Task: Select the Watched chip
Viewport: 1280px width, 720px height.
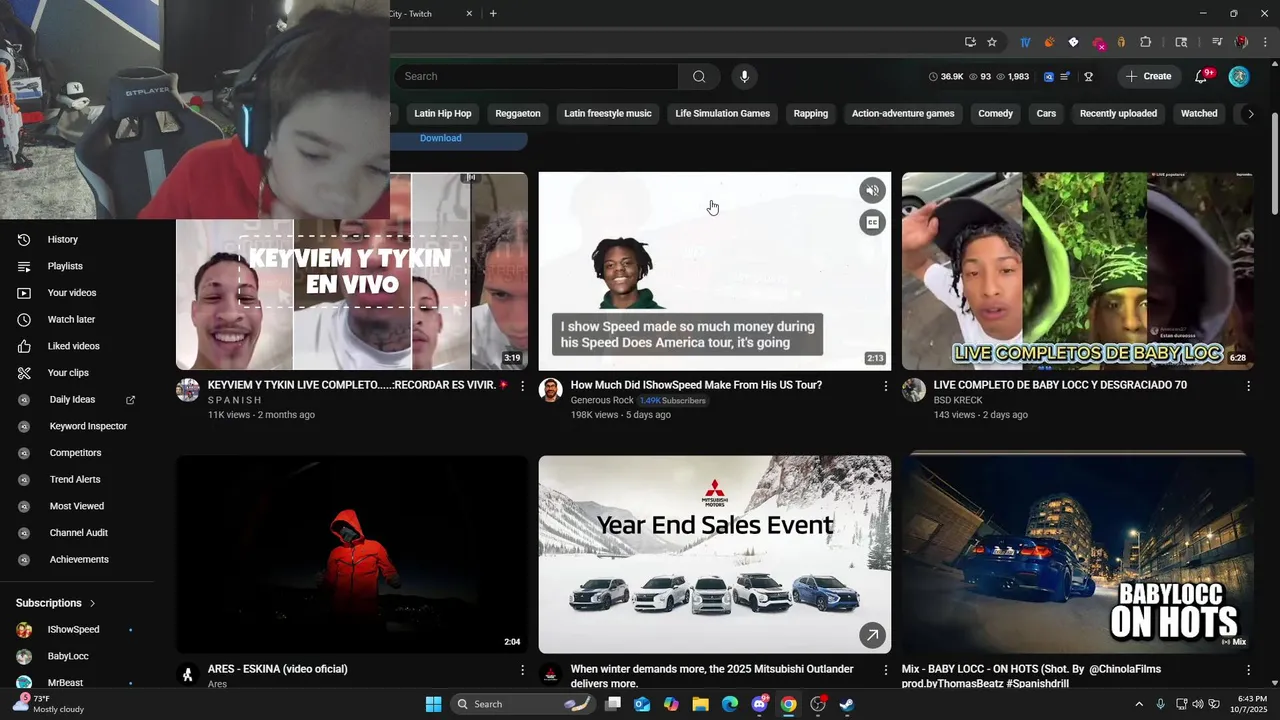Action: (x=1199, y=114)
